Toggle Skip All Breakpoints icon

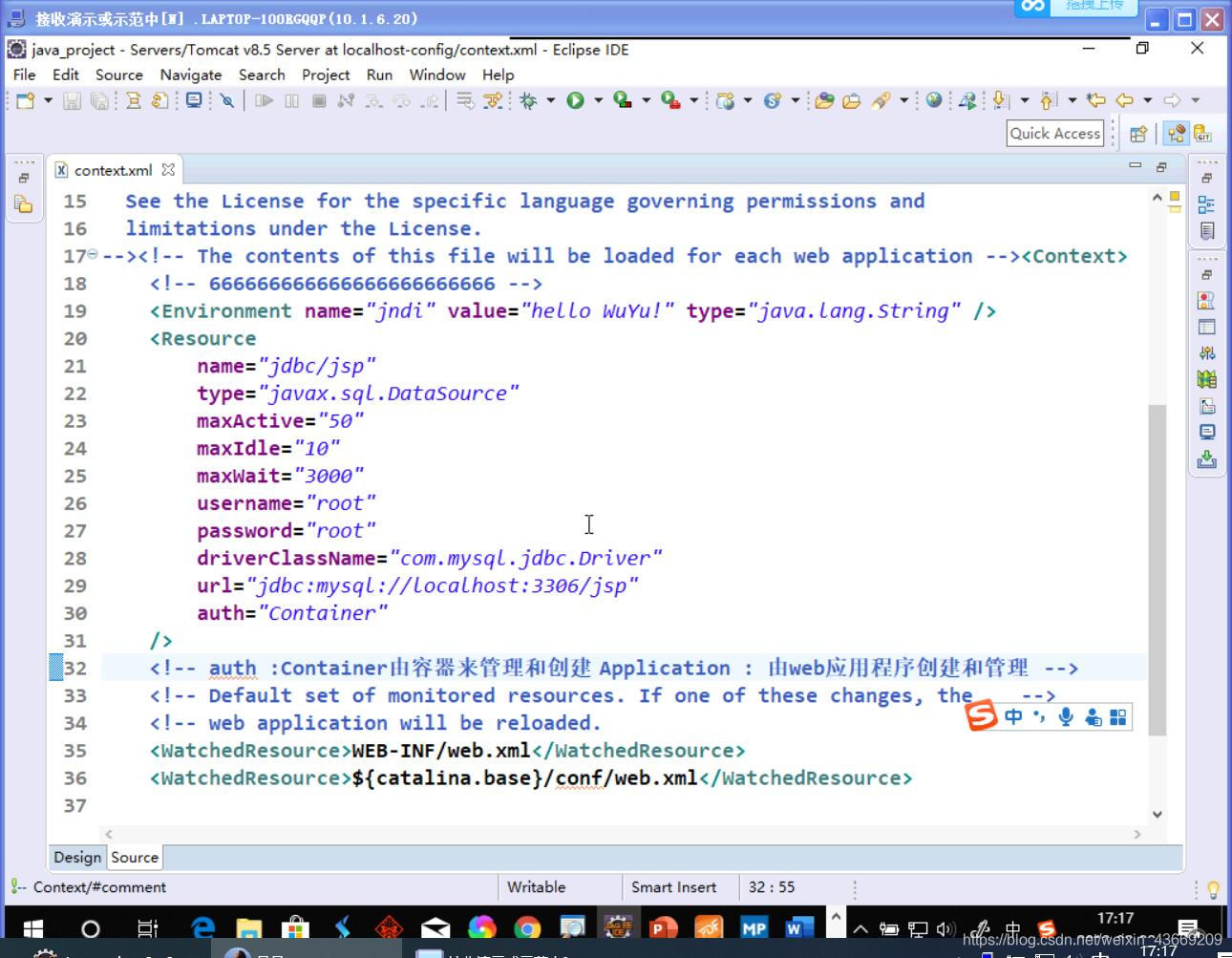tap(226, 100)
